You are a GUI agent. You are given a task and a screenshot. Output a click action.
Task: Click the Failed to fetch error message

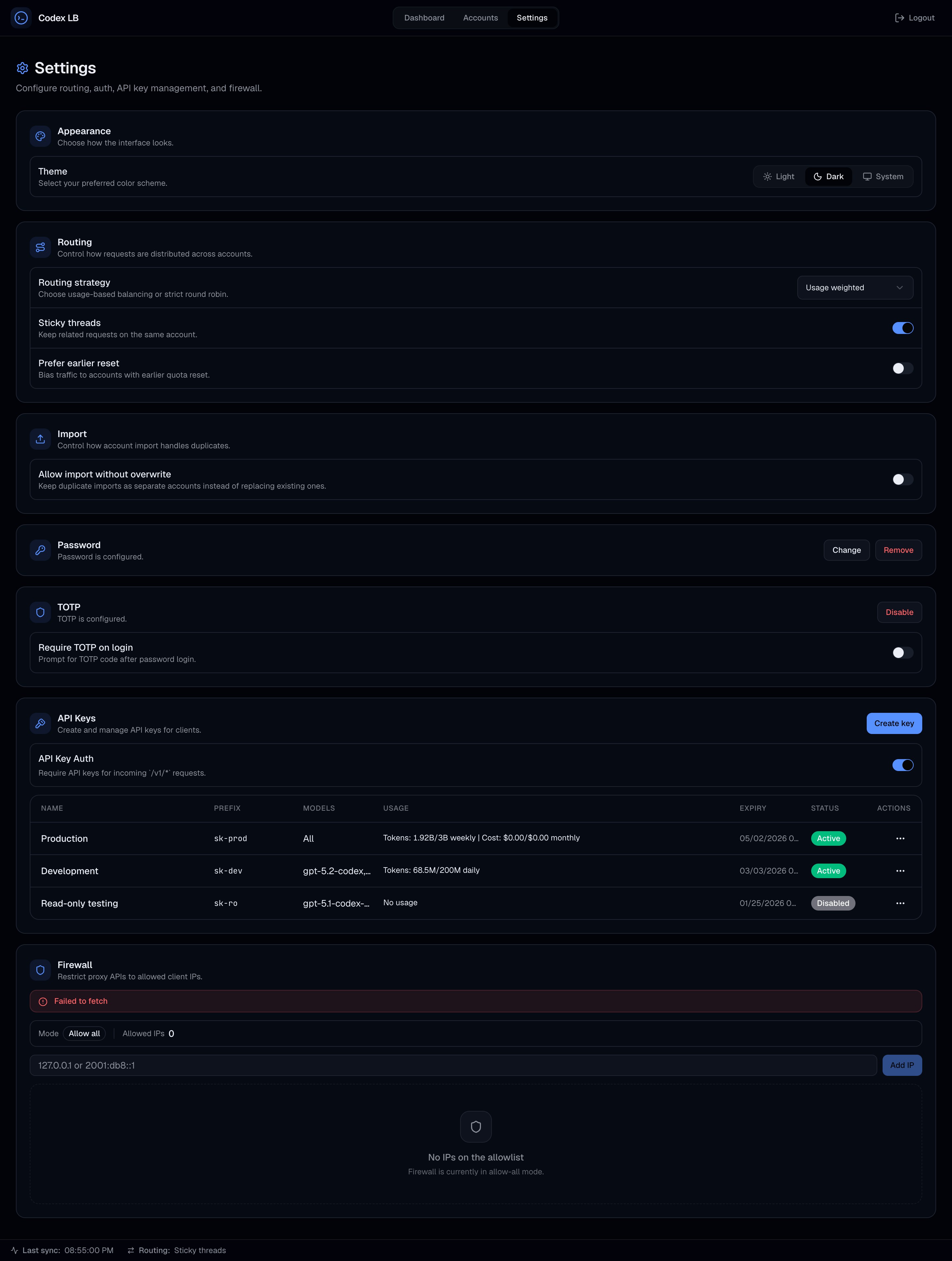click(x=80, y=1001)
